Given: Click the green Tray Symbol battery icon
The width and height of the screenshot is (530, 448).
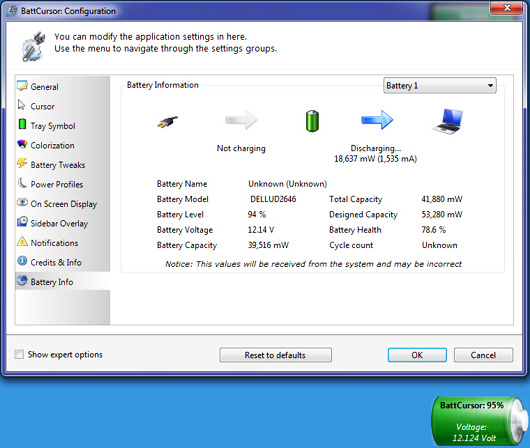Looking at the screenshot, I should 22,124.
